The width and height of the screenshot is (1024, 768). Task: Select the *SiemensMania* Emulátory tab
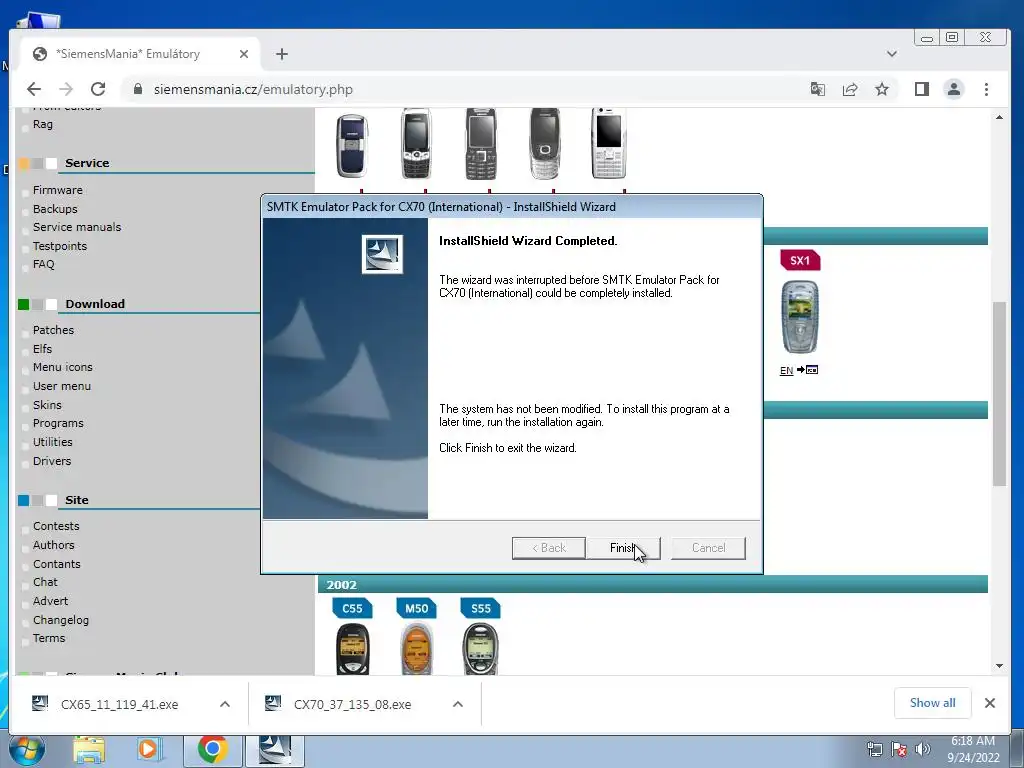point(140,54)
